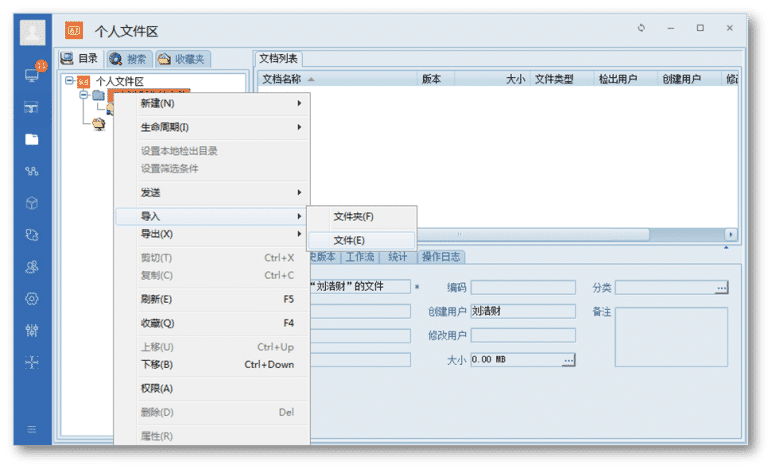Click the document list horizontal scrollbar
Screen dimensions: 772x469
pos(533,234)
